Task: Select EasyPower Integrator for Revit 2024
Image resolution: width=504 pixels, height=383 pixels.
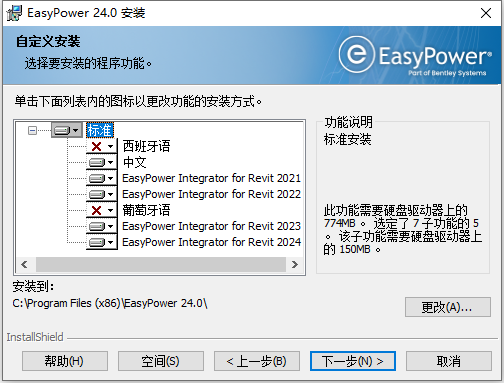Action: click(x=211, y=242)
